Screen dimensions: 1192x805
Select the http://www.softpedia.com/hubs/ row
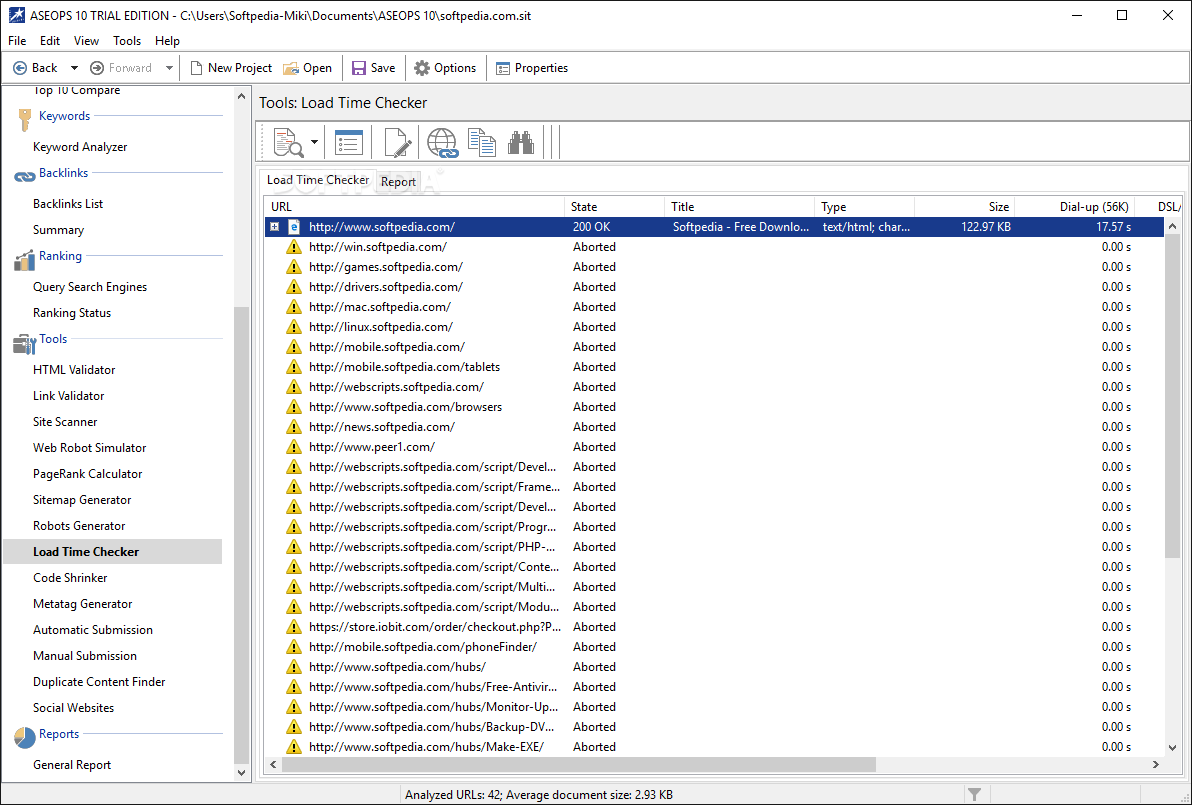tap(715, 667)
